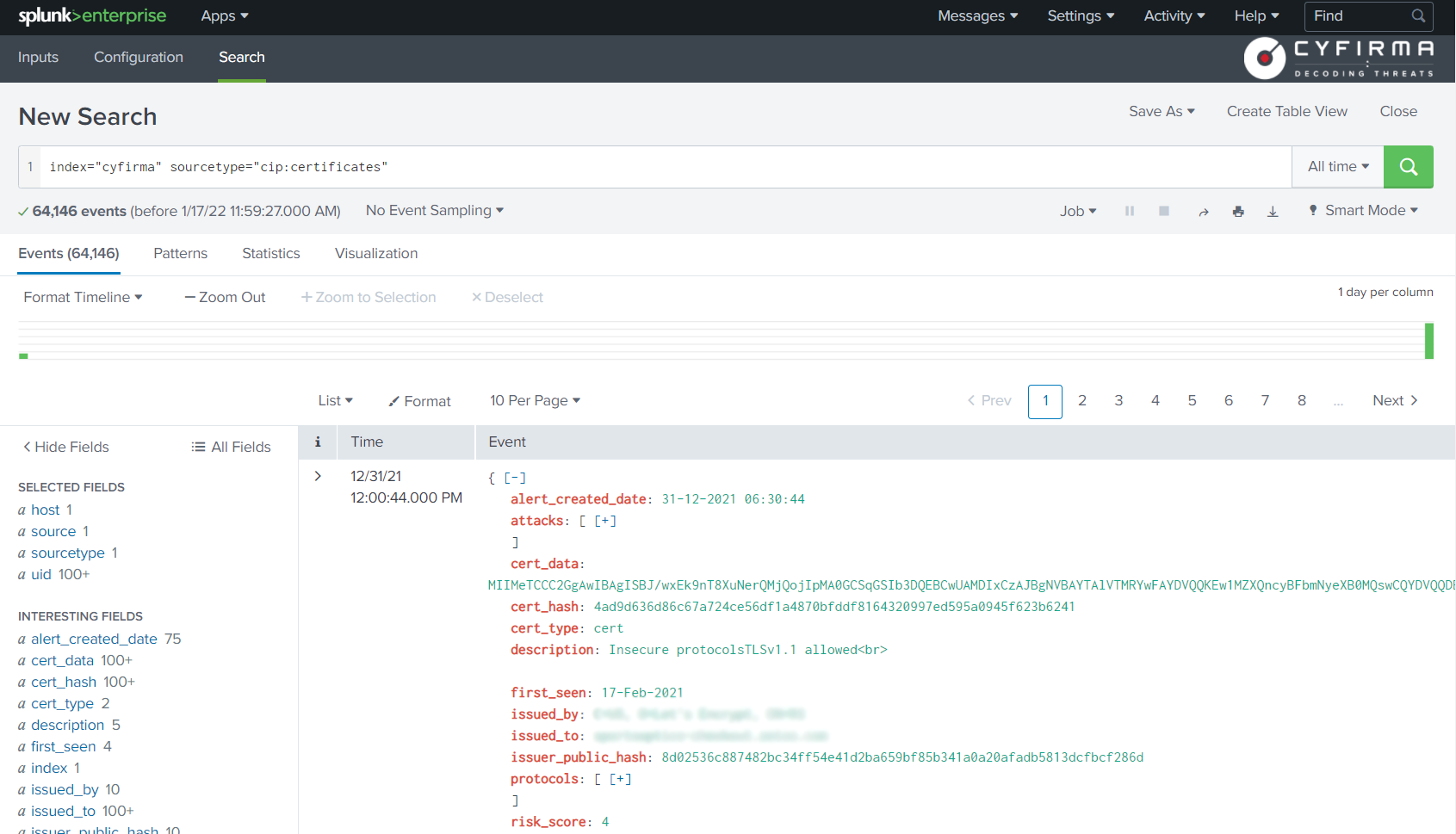Open the Job dropdown menu

[1078, 211]
